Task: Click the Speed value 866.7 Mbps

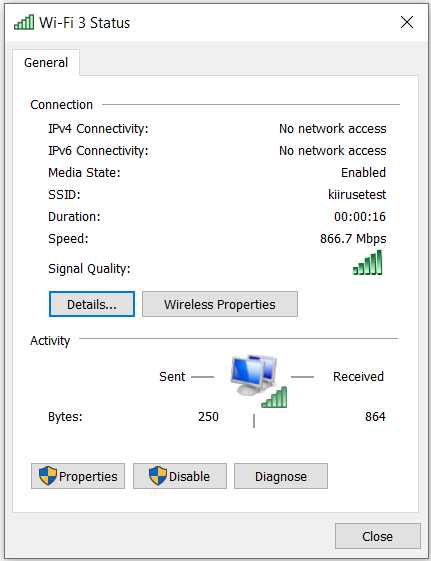Action: coord(353,239)
